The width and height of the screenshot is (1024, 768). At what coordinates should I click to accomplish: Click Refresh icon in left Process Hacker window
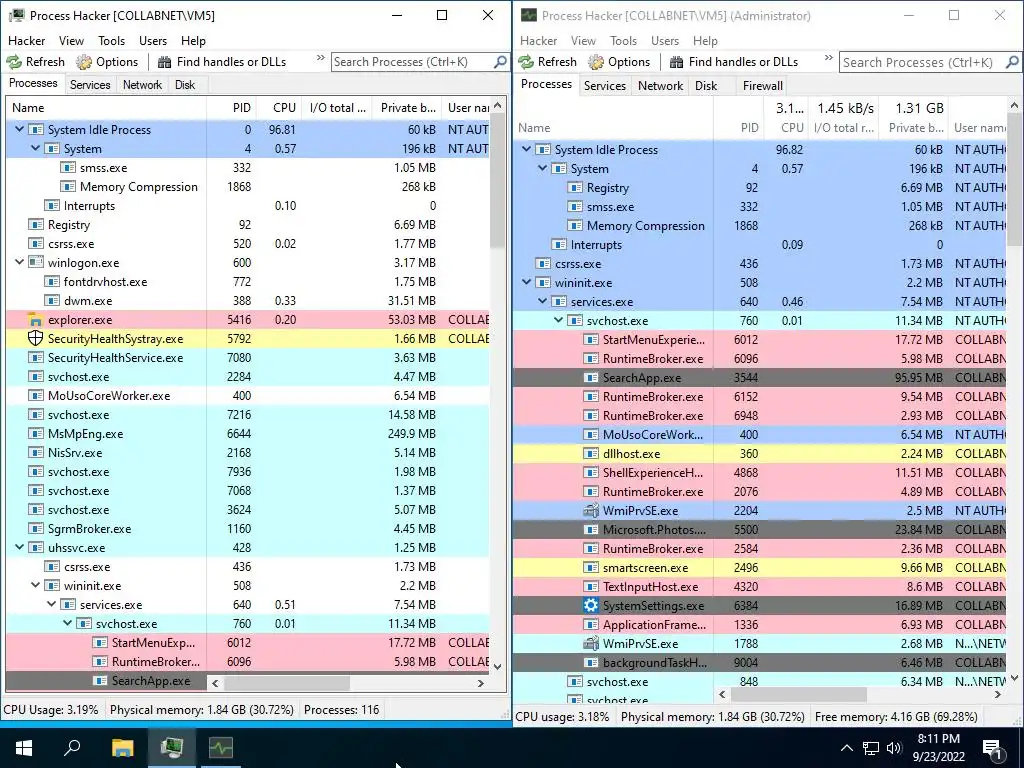coord(14,62)
